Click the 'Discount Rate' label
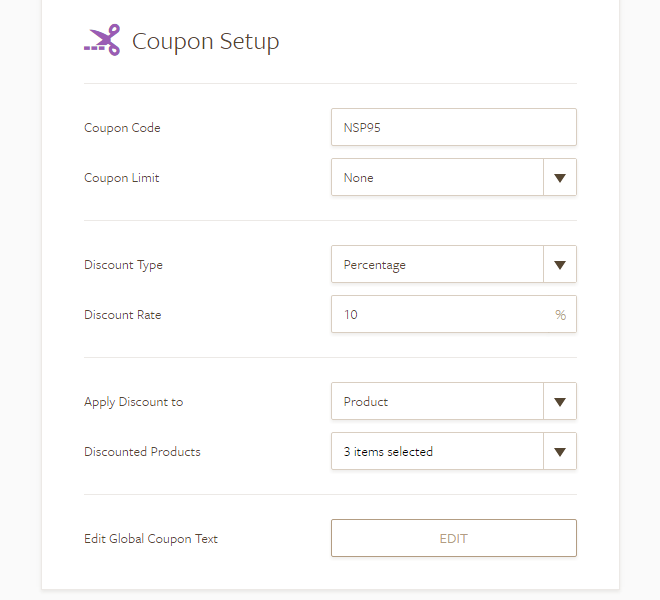 click(x=123, y=315)
